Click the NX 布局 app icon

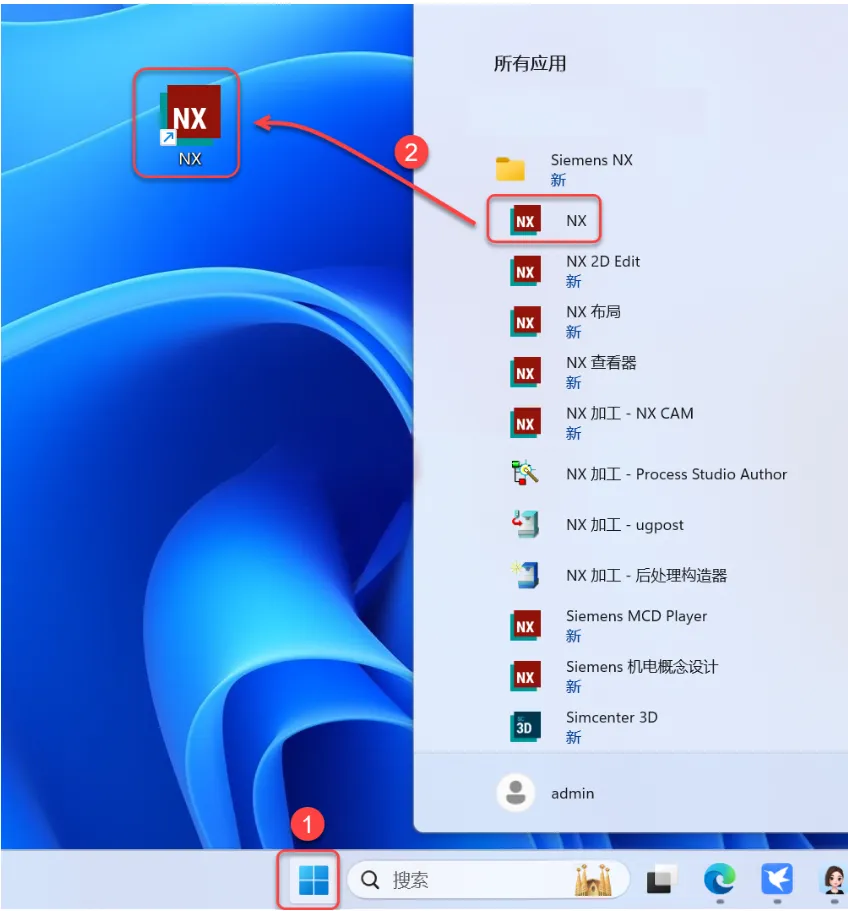(x=526, y=321)
